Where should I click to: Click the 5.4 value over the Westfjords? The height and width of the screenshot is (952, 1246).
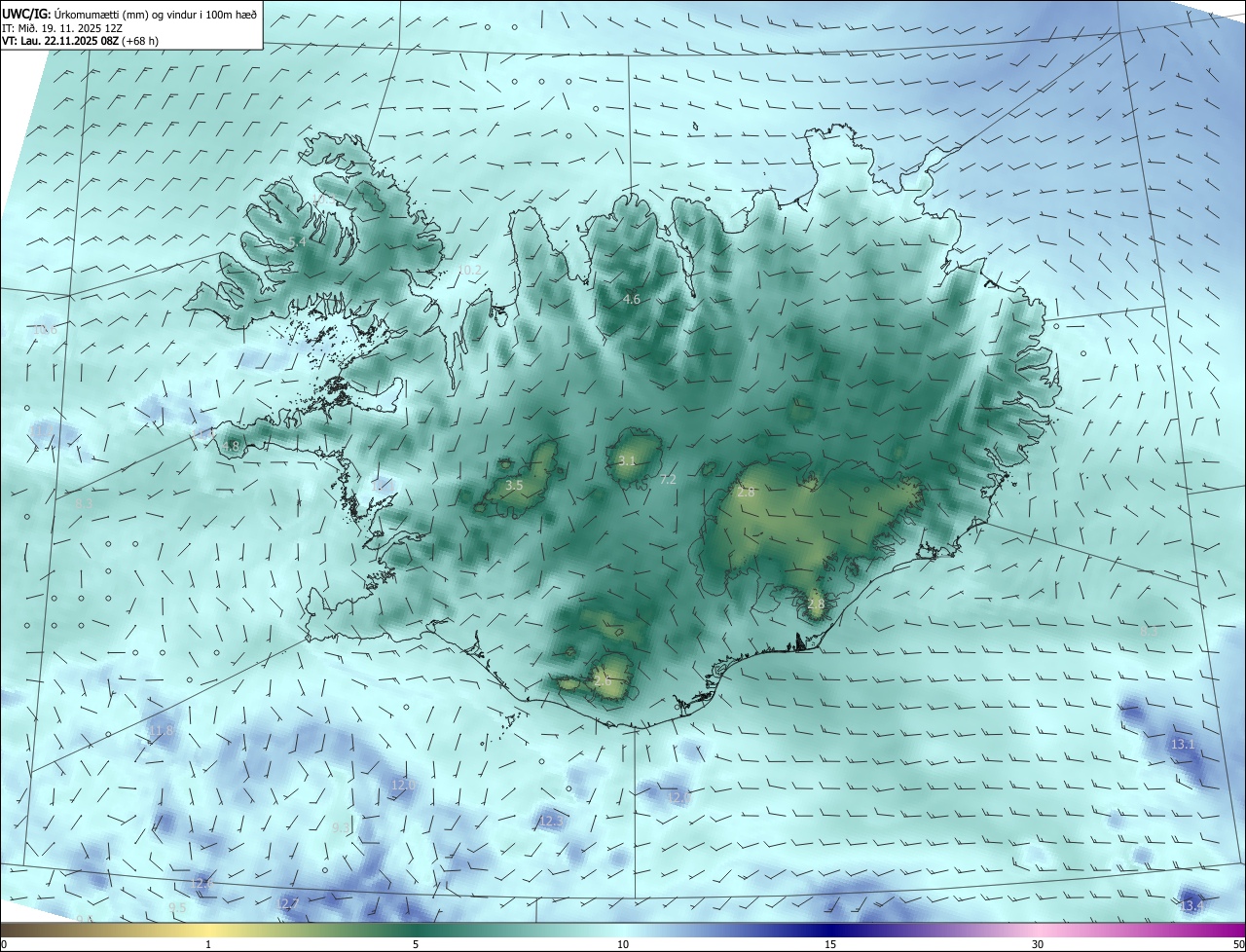pos(297,241)
